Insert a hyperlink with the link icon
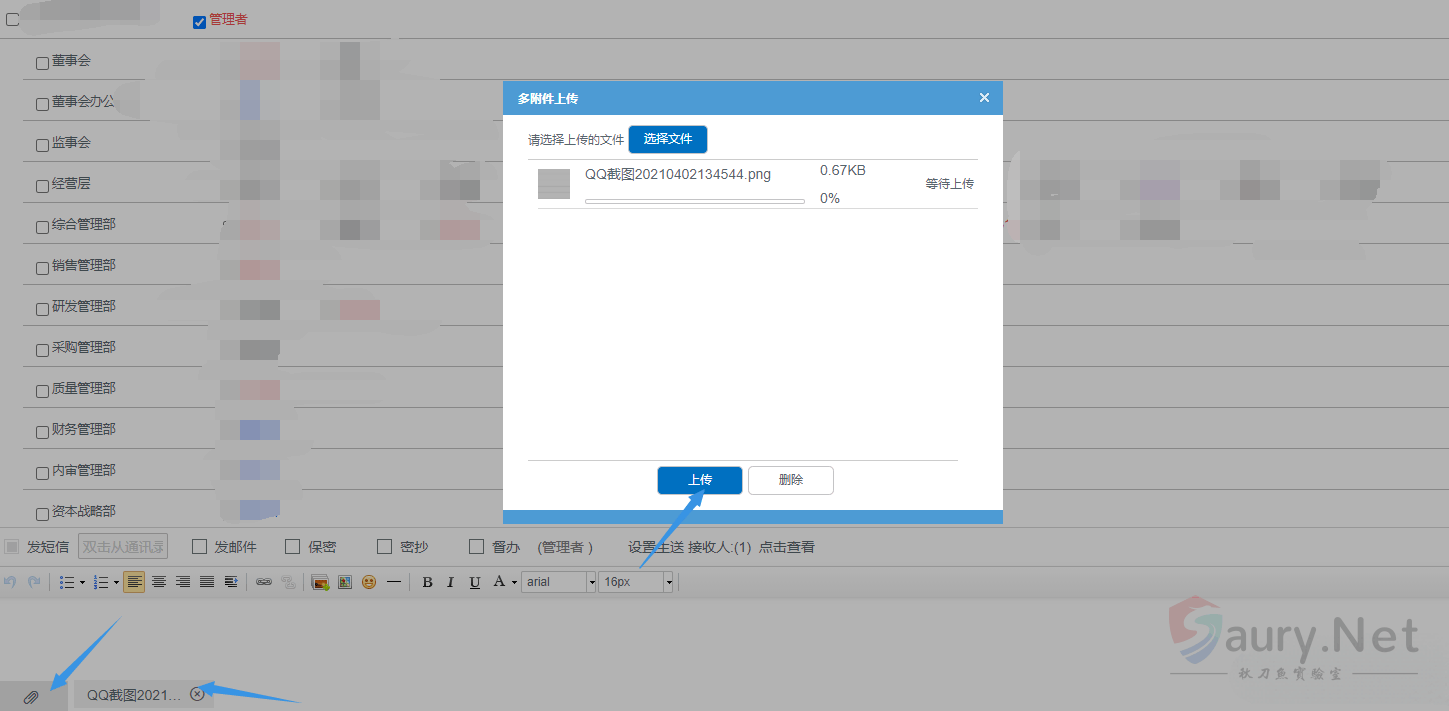Image resolution: width=1449 pixels, height=711 pixels. tap(264, 582)
